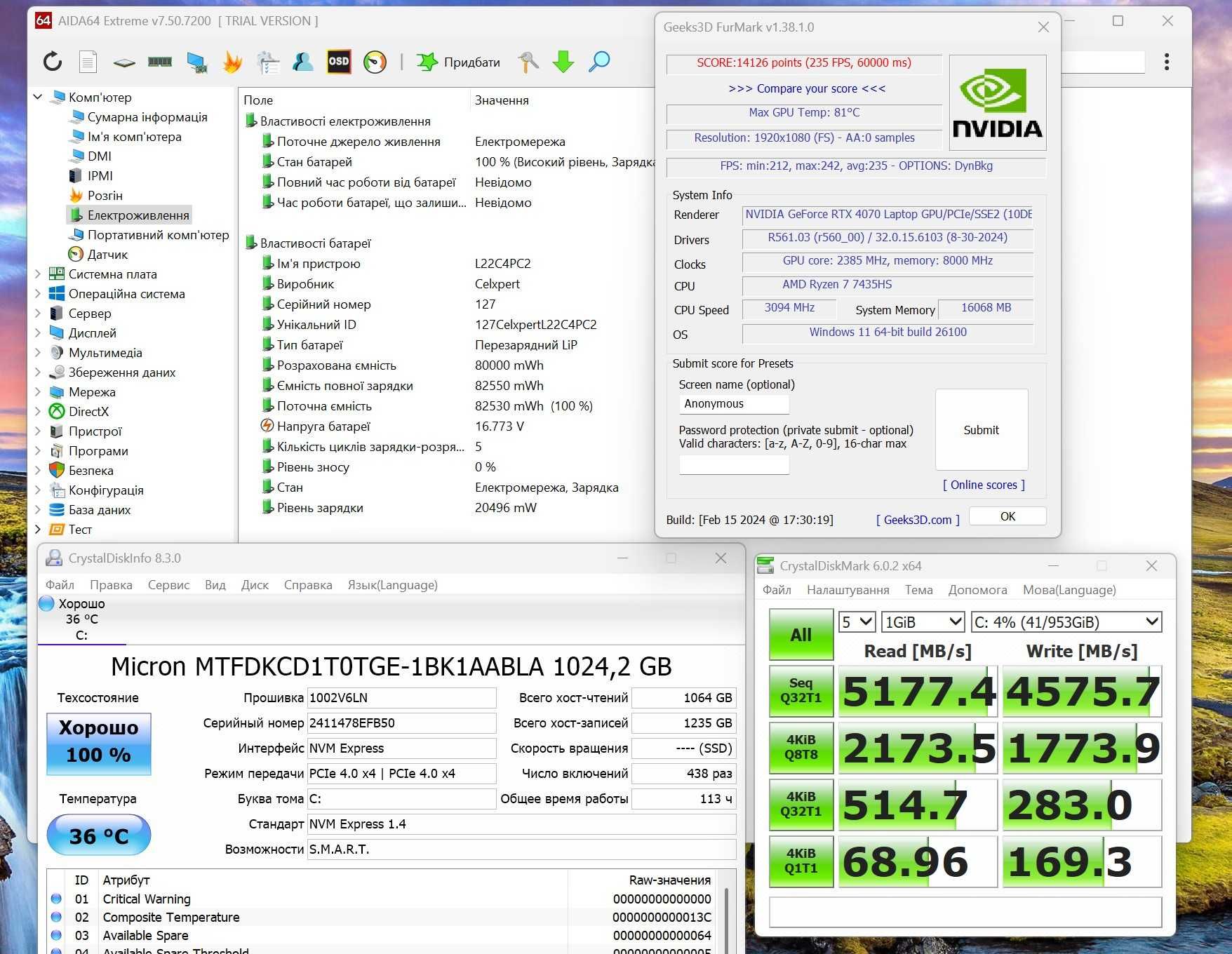Open the AIDA64 Report page icon
The width and height of the screenshot is (1232, 954).
tap(88, 62)
